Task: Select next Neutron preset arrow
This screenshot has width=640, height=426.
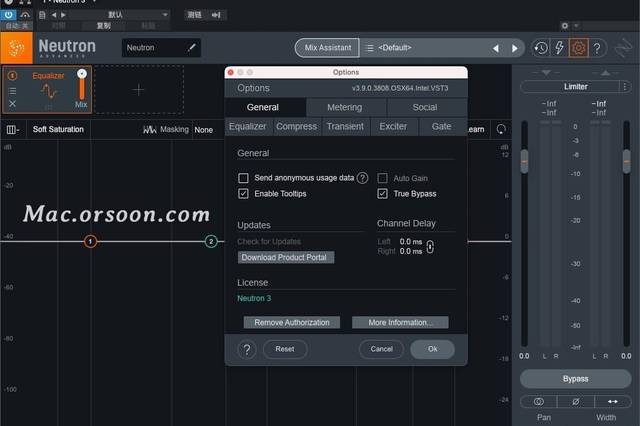Action: (x=515, y=49)
